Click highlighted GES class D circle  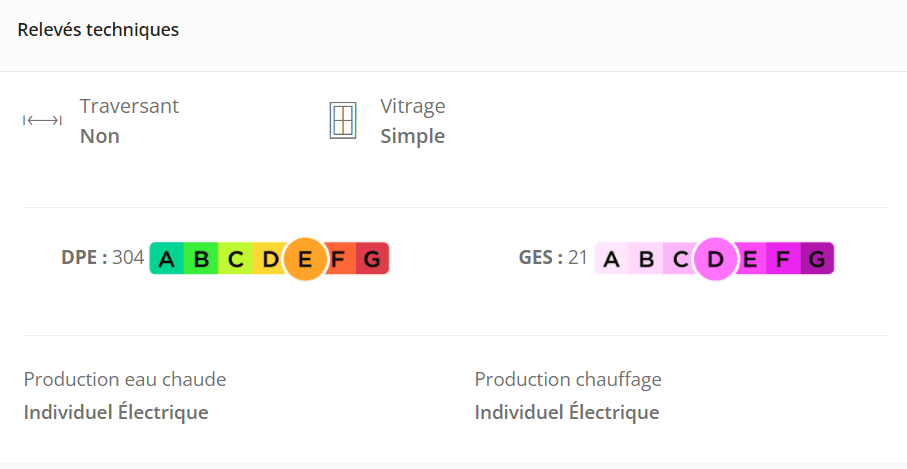(x=715, y=260)
